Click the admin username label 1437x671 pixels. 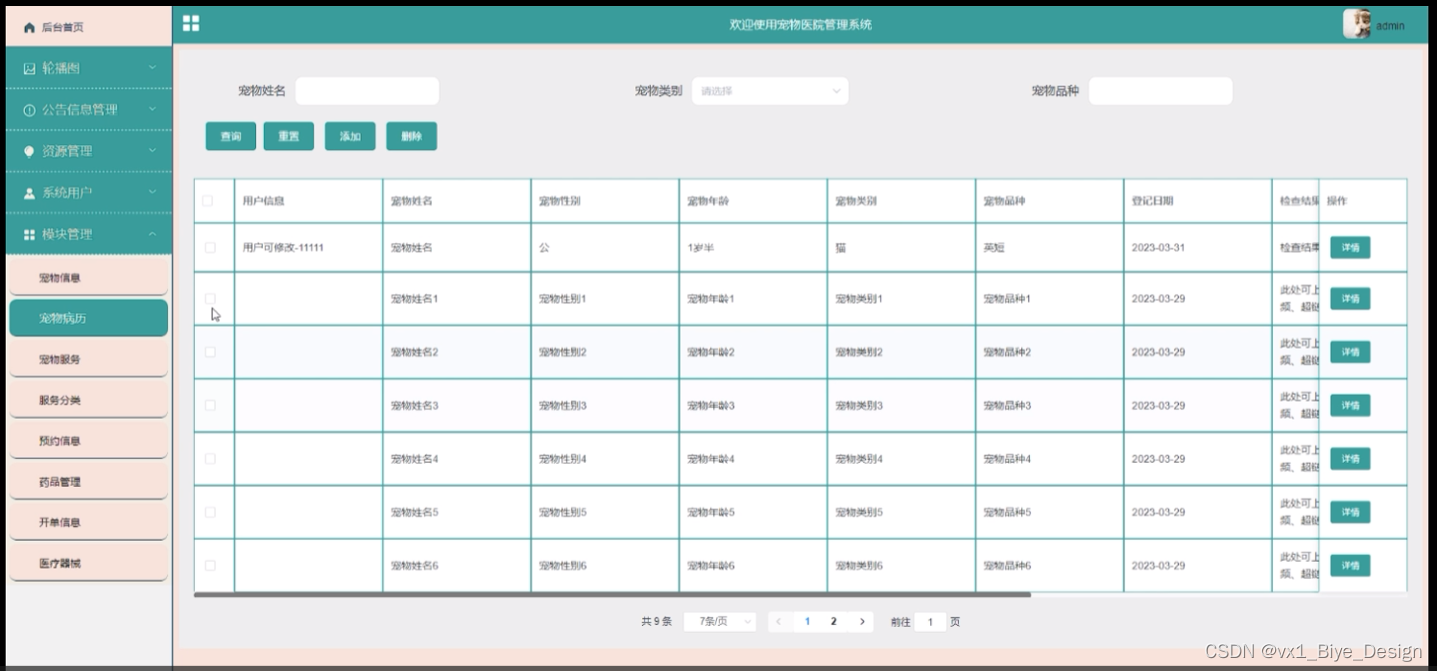1390,26
